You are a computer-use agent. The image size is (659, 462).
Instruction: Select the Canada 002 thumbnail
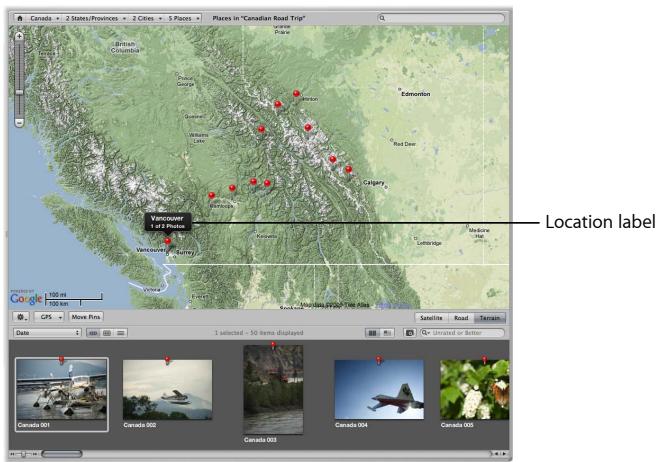[x=167, y=390]
